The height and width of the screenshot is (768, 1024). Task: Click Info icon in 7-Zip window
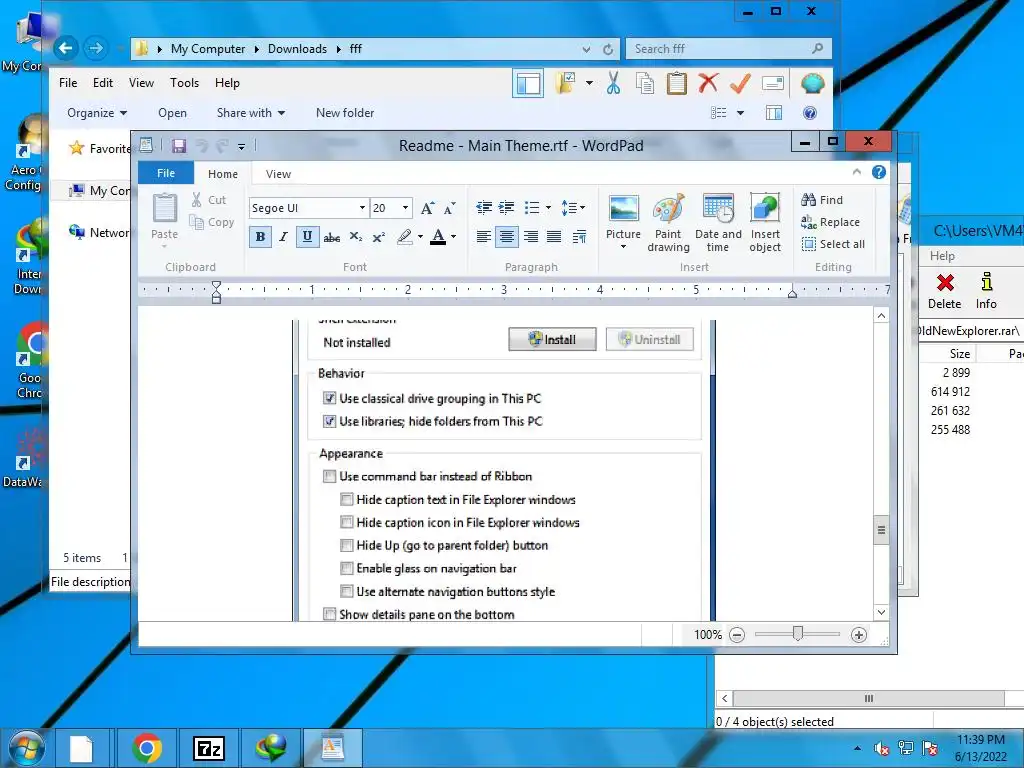click(986, 291)
